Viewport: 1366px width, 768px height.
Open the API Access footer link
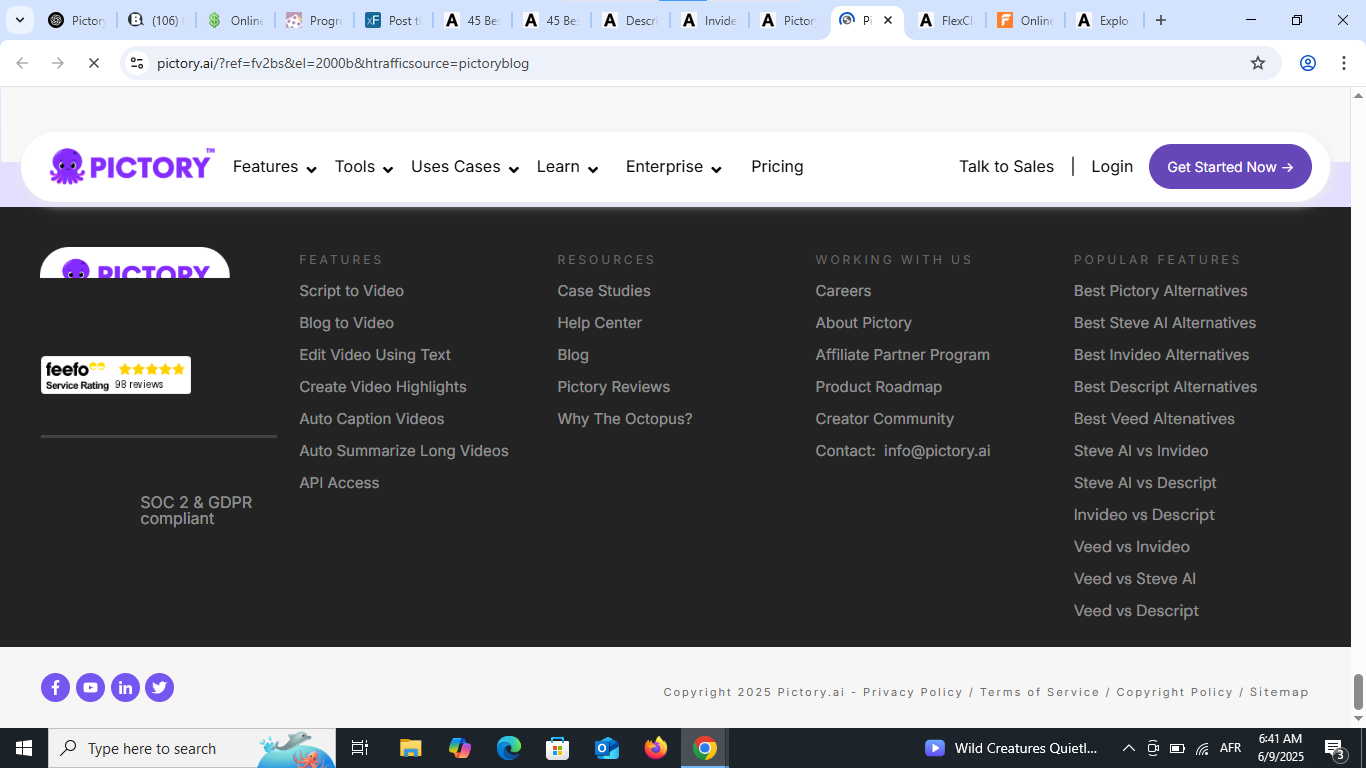point(339,483)
